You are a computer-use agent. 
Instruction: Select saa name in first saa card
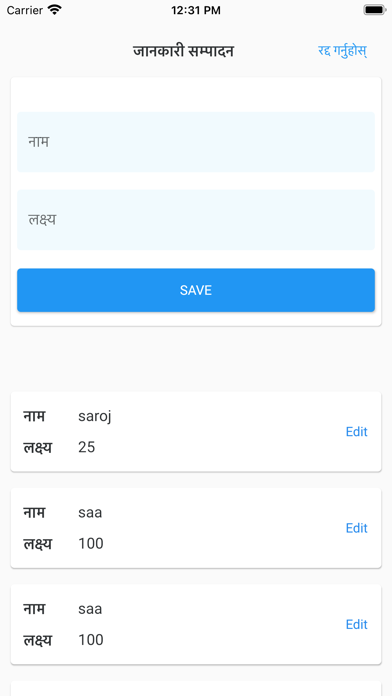(x=90, y=513)
